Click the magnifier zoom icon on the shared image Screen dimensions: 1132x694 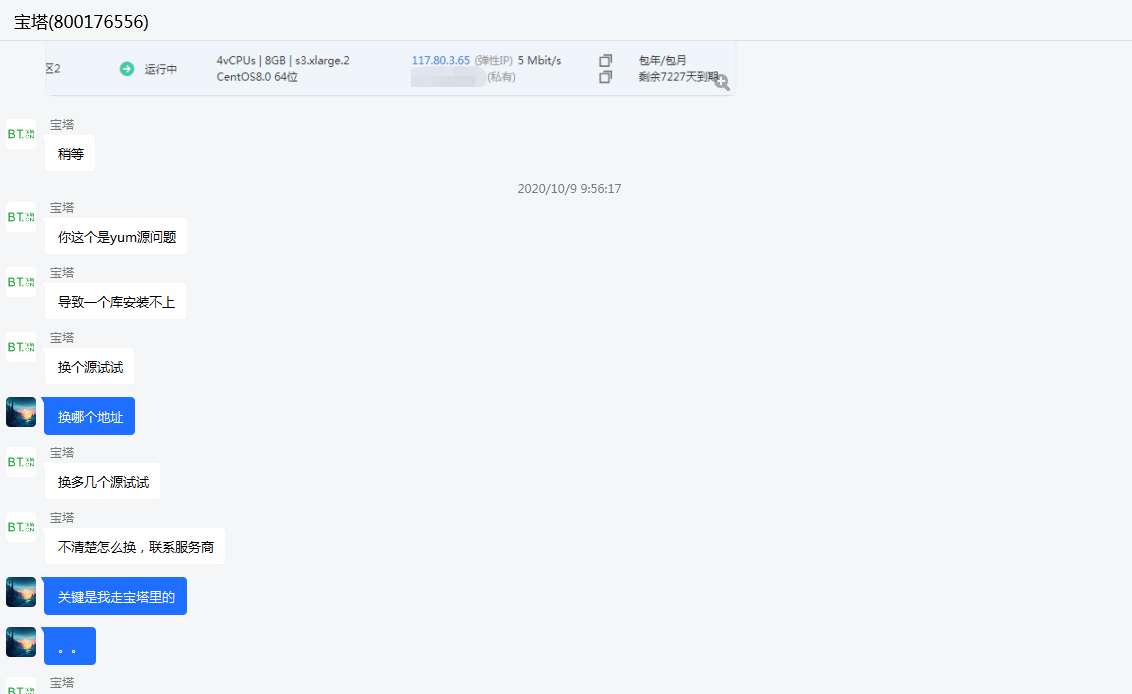click(721, 82)
